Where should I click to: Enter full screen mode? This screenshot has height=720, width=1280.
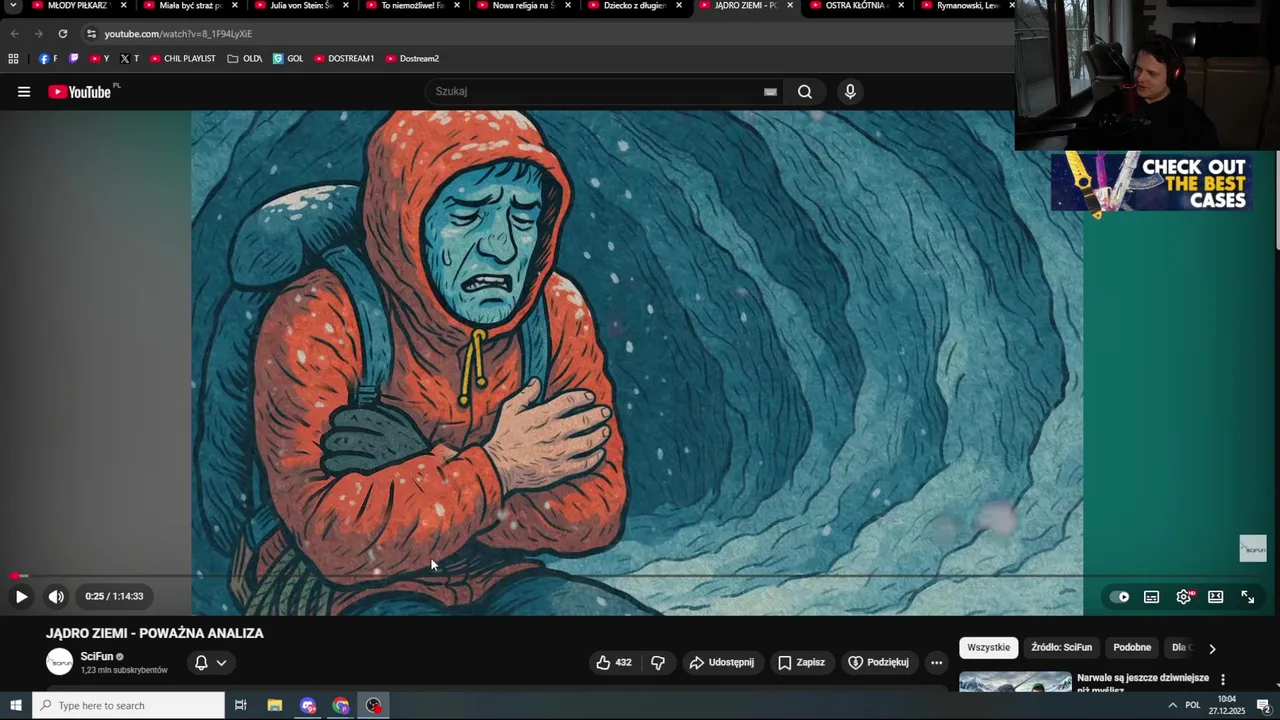point(1248,597)
